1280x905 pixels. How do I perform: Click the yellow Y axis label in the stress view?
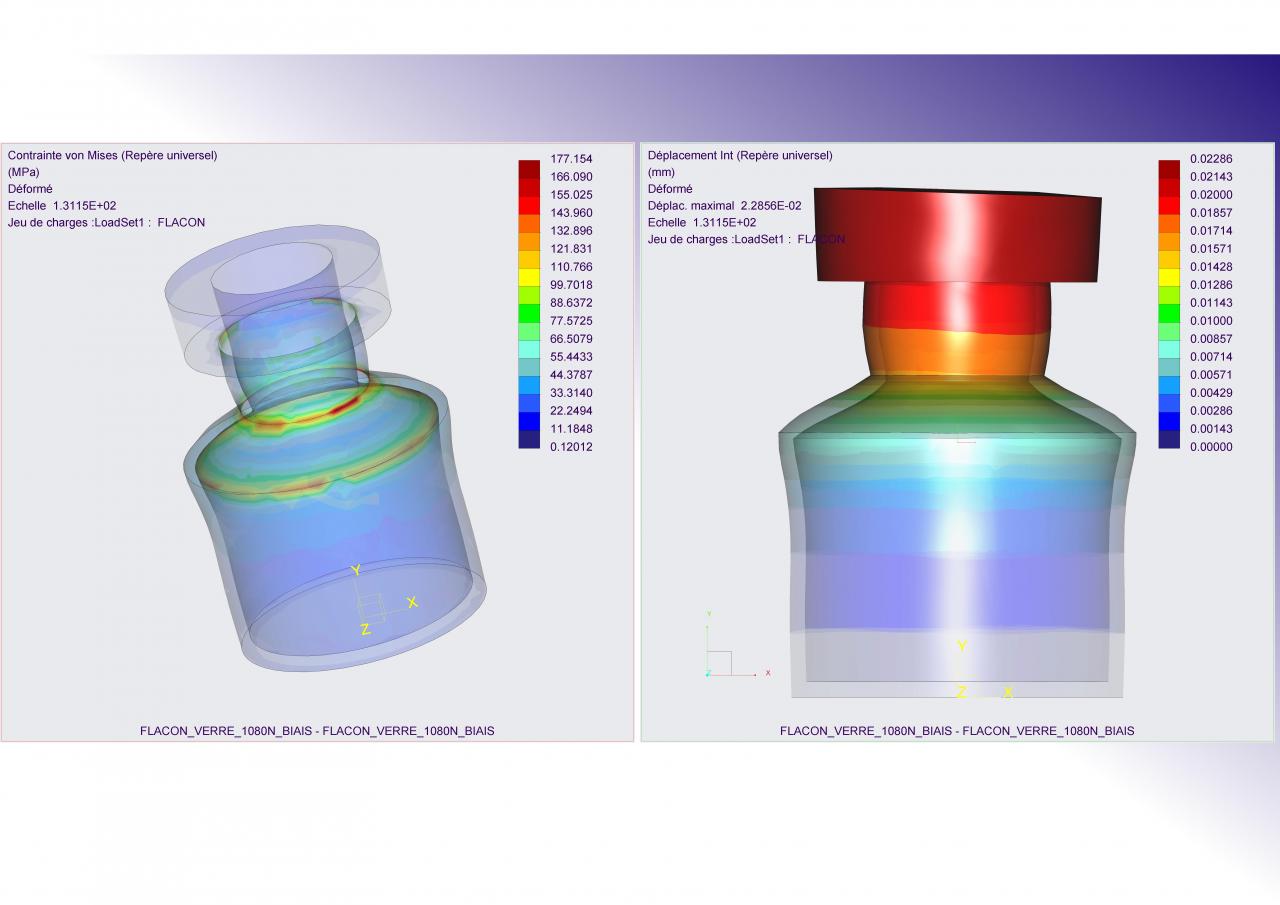point(355,570)
